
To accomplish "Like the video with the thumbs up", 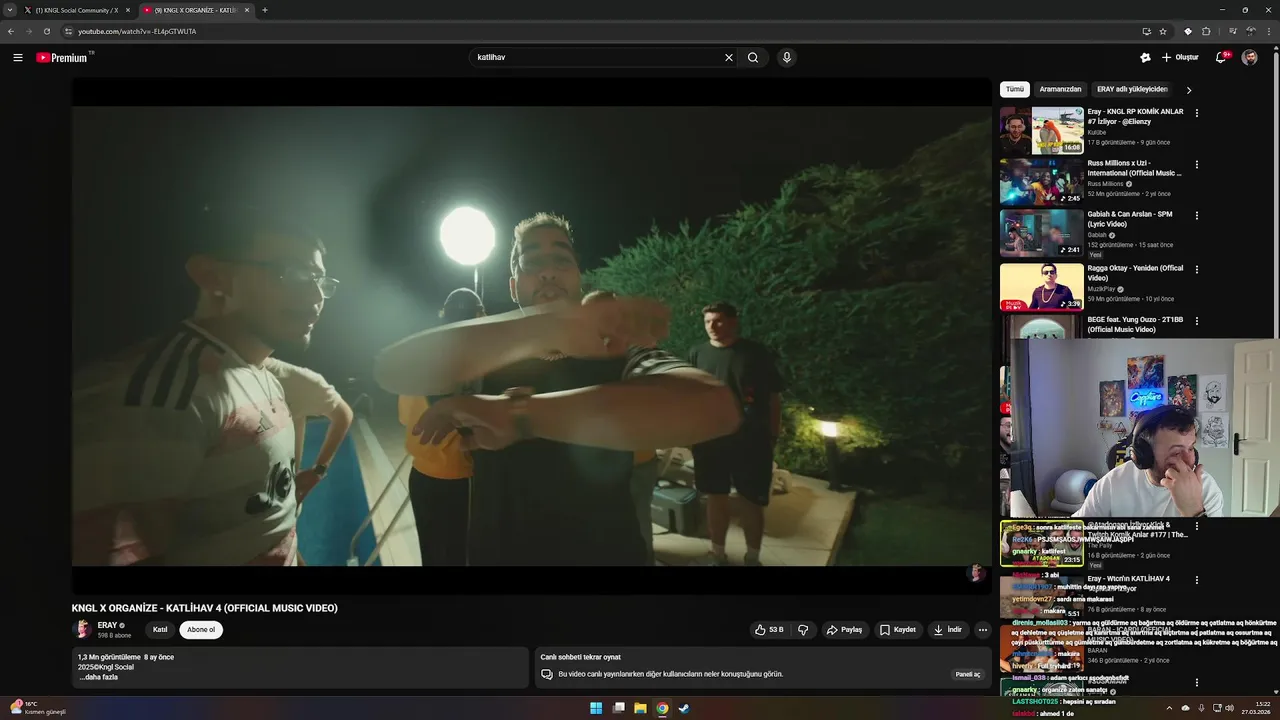I will point(769,630).
